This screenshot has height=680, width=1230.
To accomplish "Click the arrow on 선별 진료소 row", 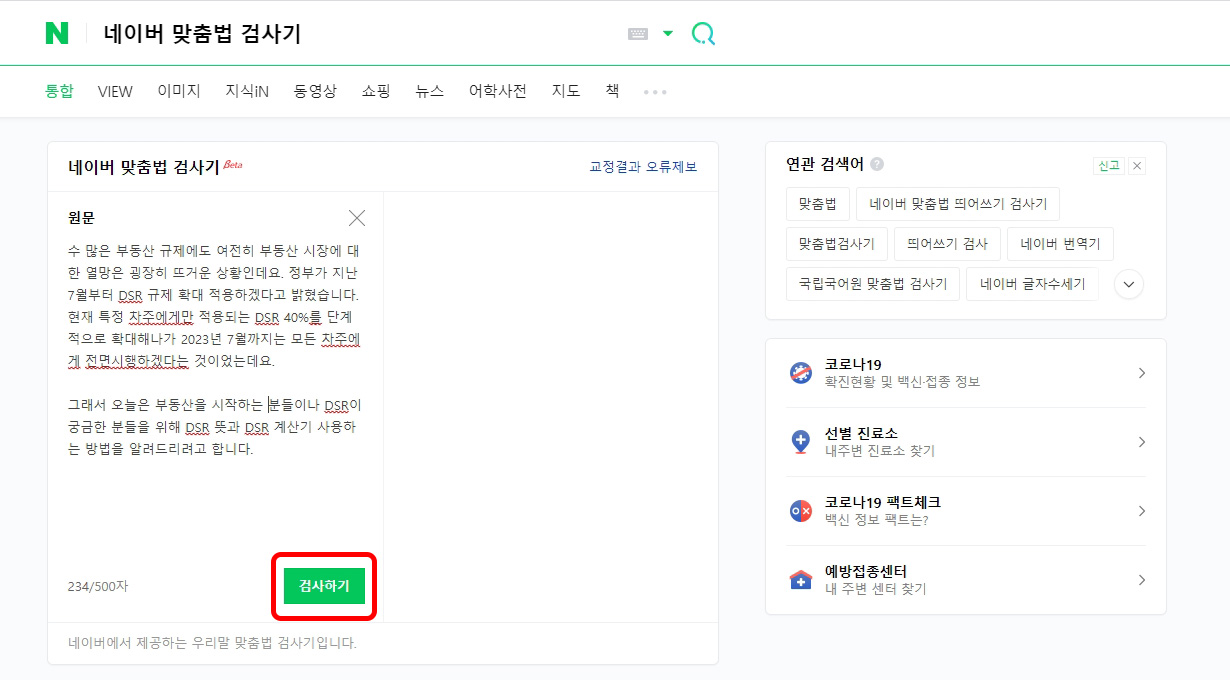I will (1142, 442).
